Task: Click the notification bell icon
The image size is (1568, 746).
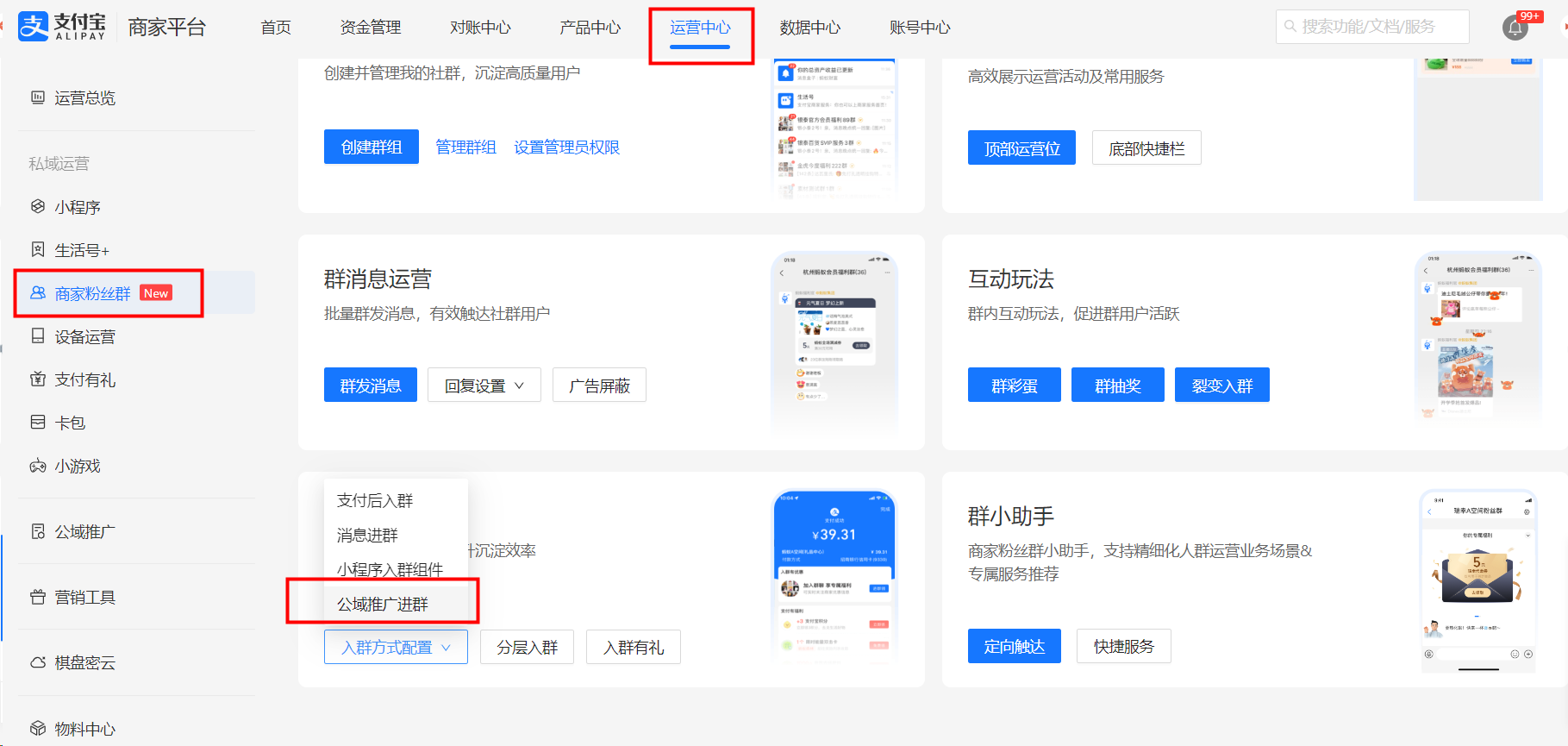Action: (x=1515, y=28)
